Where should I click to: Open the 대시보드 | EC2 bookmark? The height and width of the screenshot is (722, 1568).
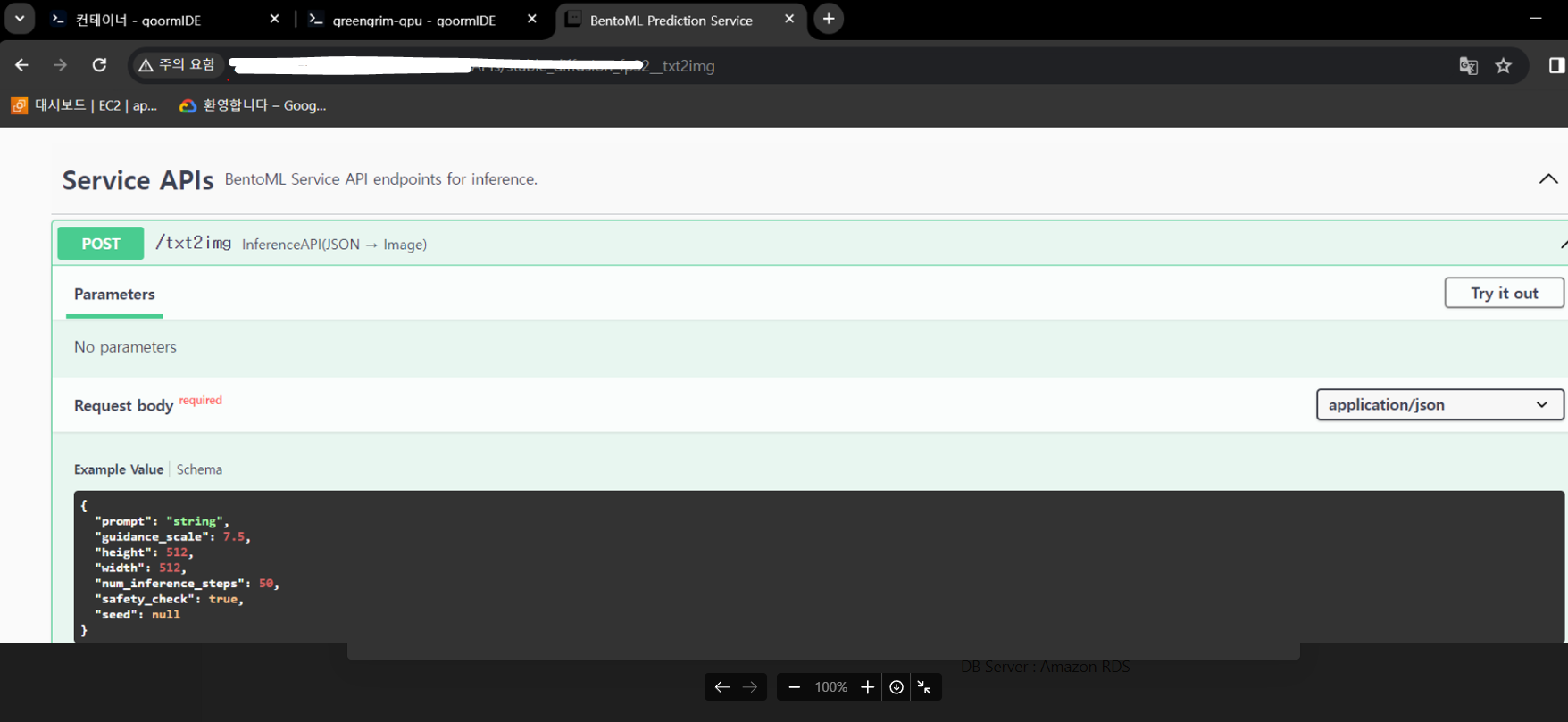tap(85, 105)
